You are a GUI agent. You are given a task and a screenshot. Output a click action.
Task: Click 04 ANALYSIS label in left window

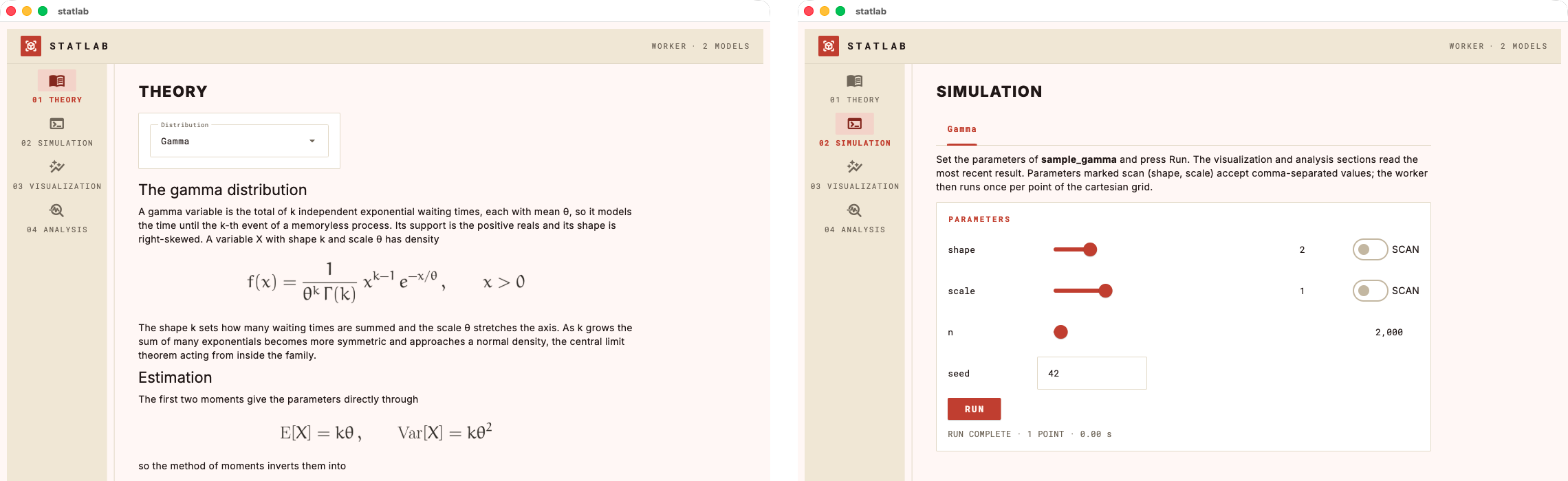tap(57, 230)
